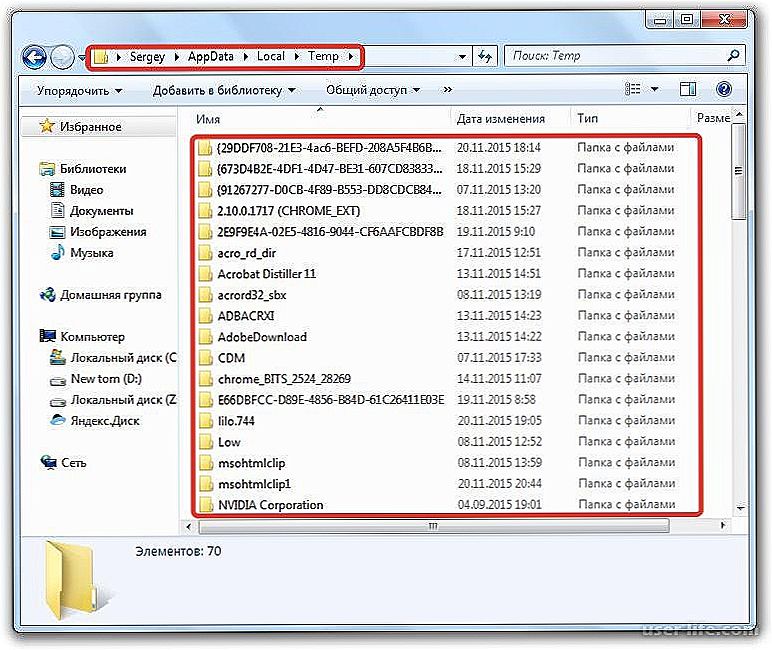Toggle the preview pane icon

click(x=687, y=89)
